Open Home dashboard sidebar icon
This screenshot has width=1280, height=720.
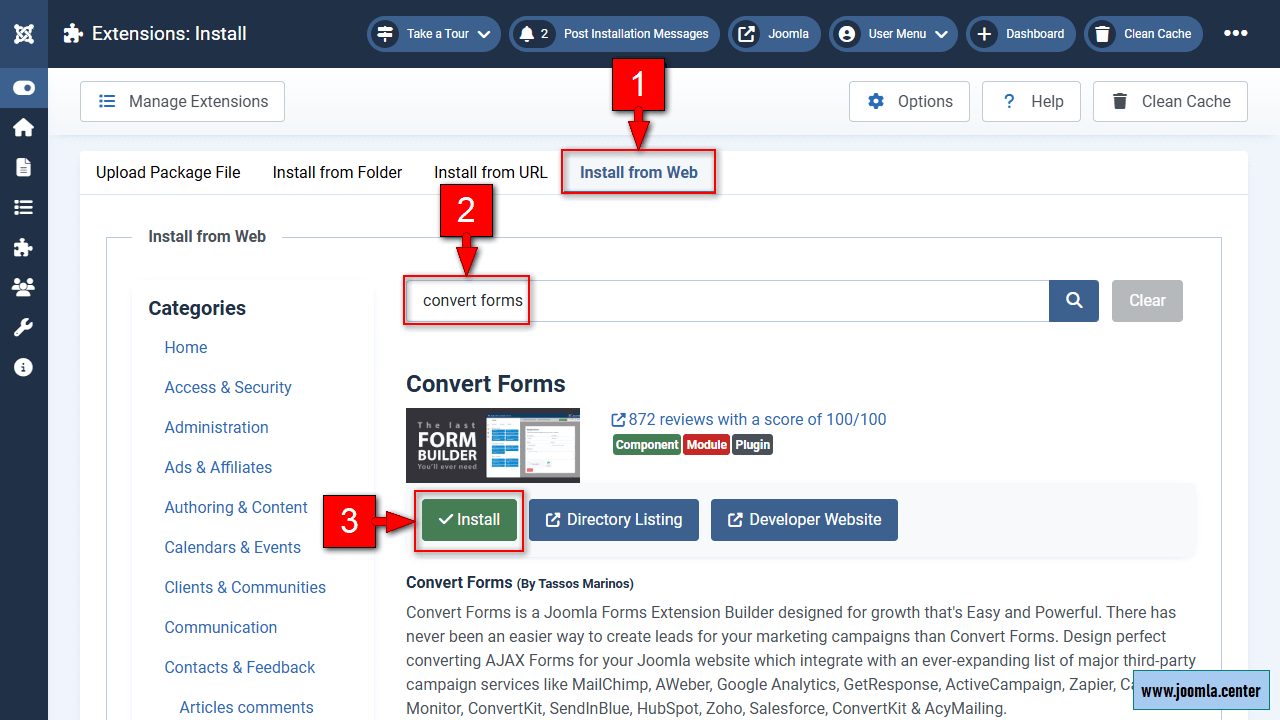point(24,127)
